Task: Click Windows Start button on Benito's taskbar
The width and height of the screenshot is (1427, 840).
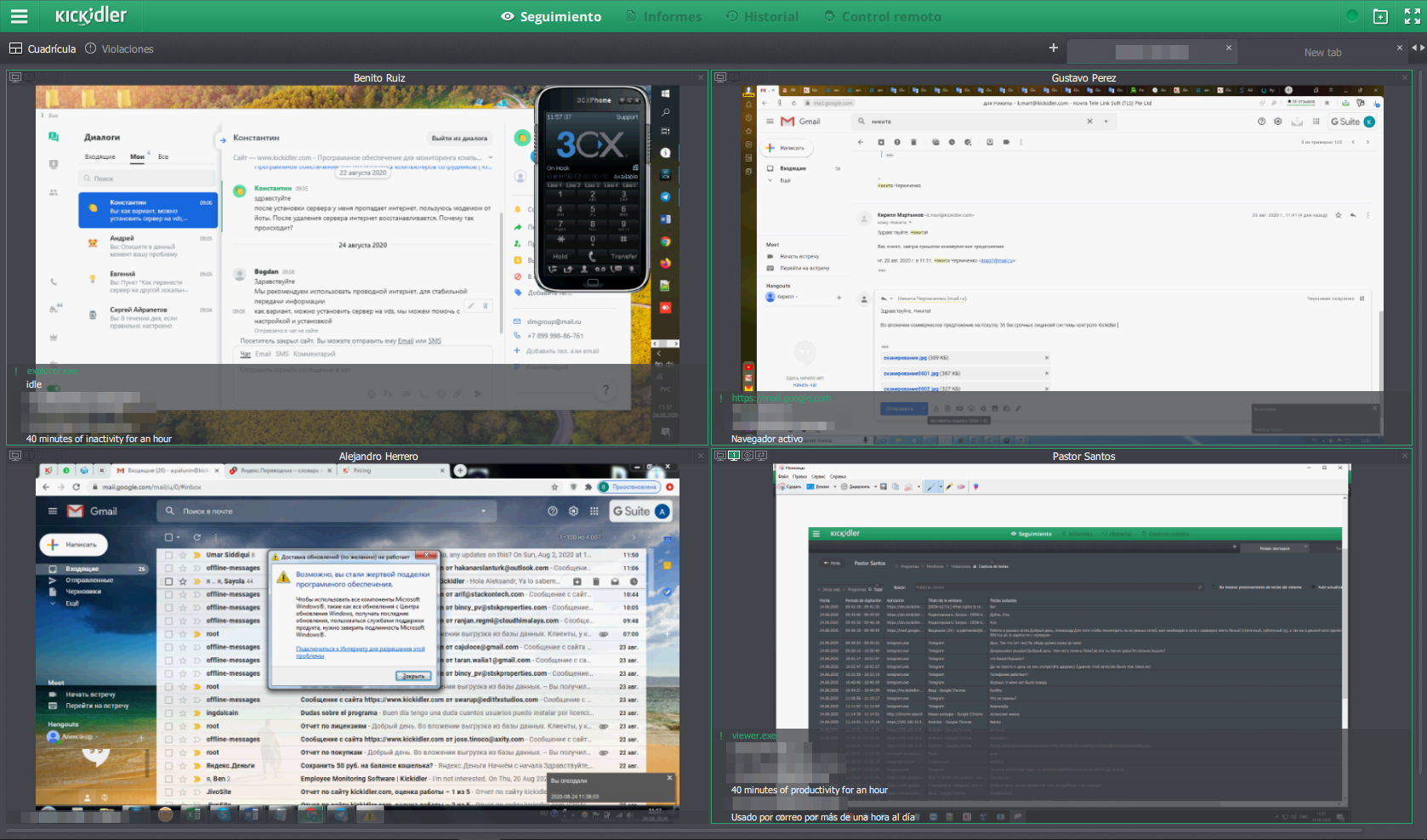Action: click(665, 94)
